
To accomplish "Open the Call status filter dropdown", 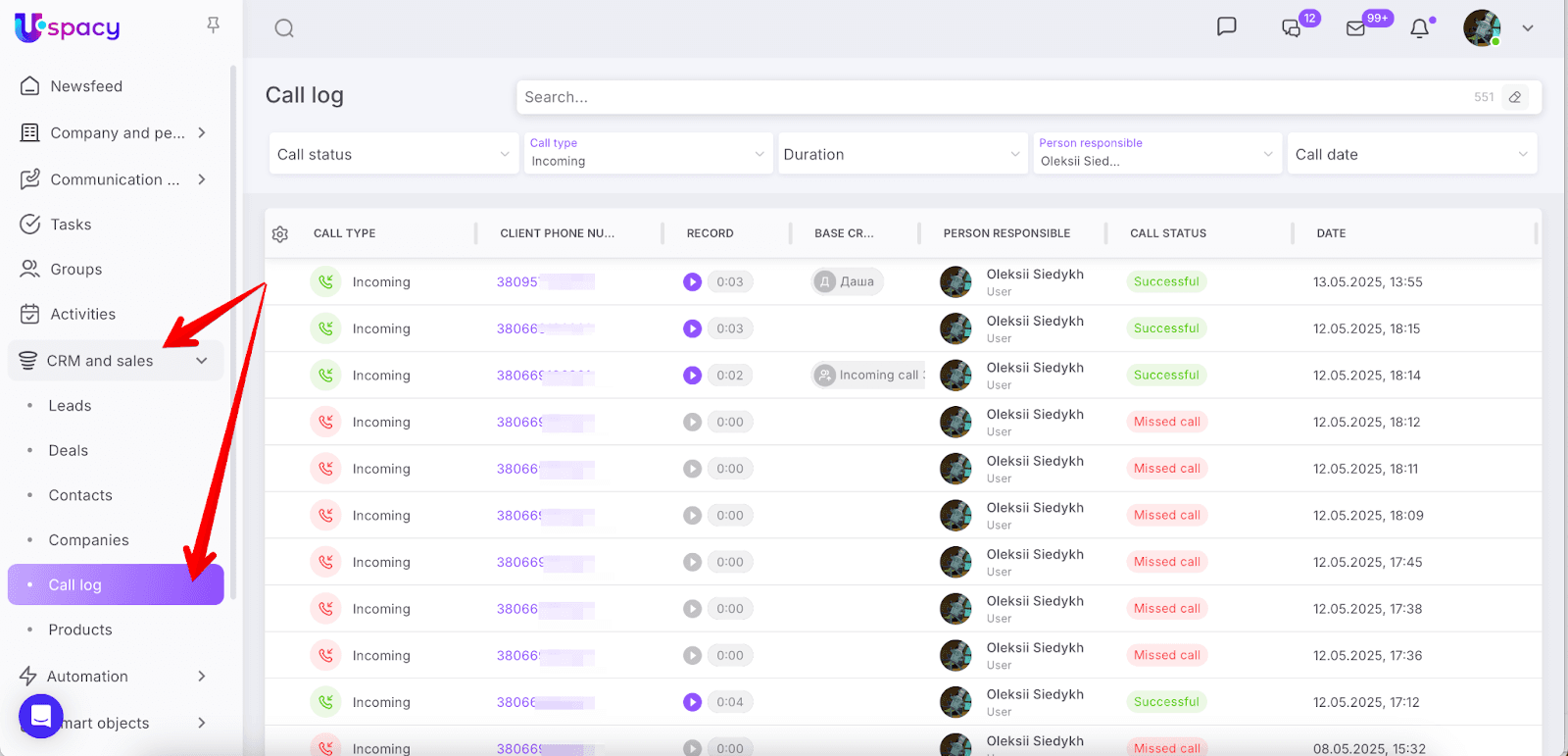I will pos(393,154).
